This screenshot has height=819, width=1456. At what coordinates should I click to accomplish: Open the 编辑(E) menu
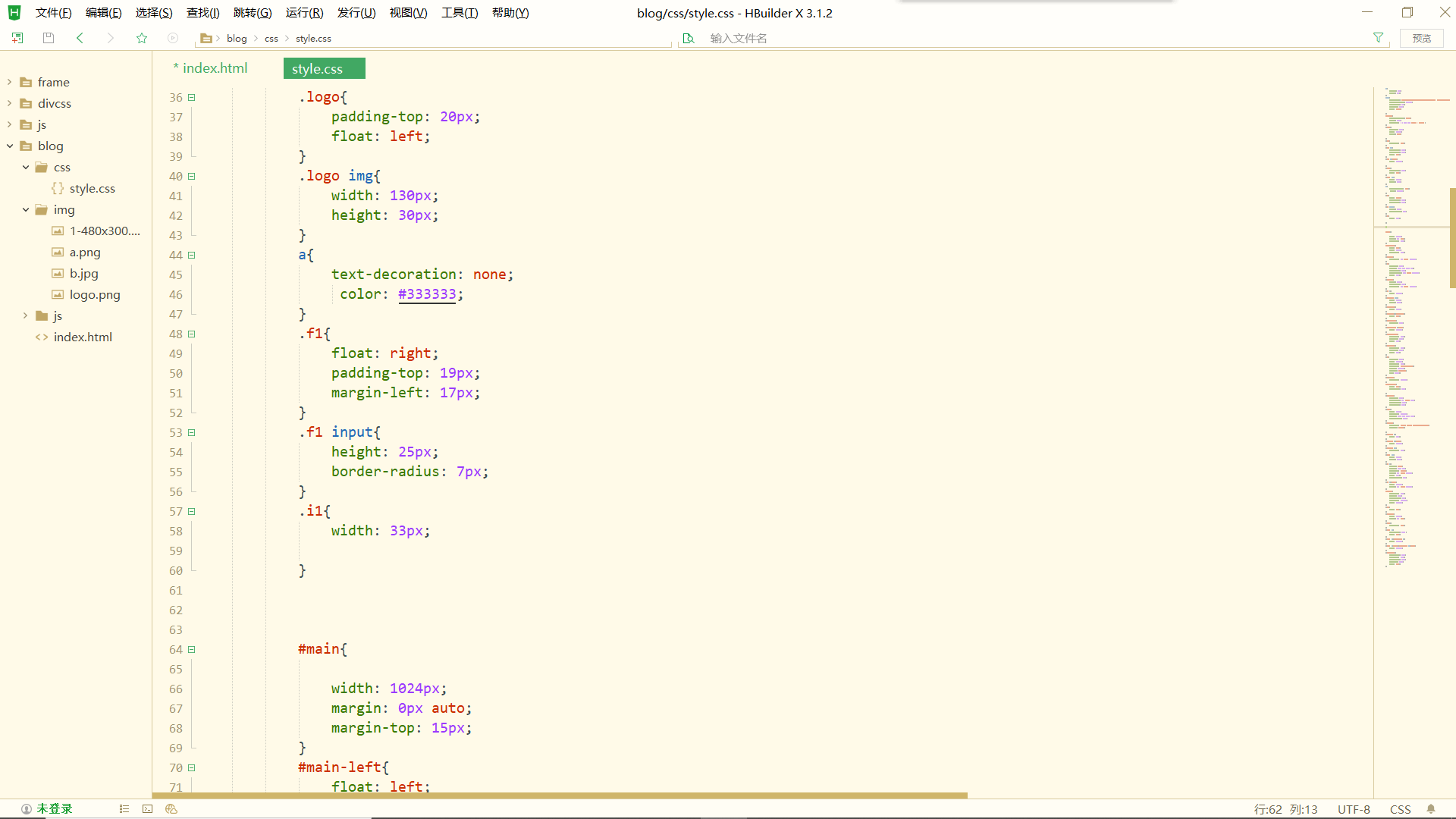103,13
